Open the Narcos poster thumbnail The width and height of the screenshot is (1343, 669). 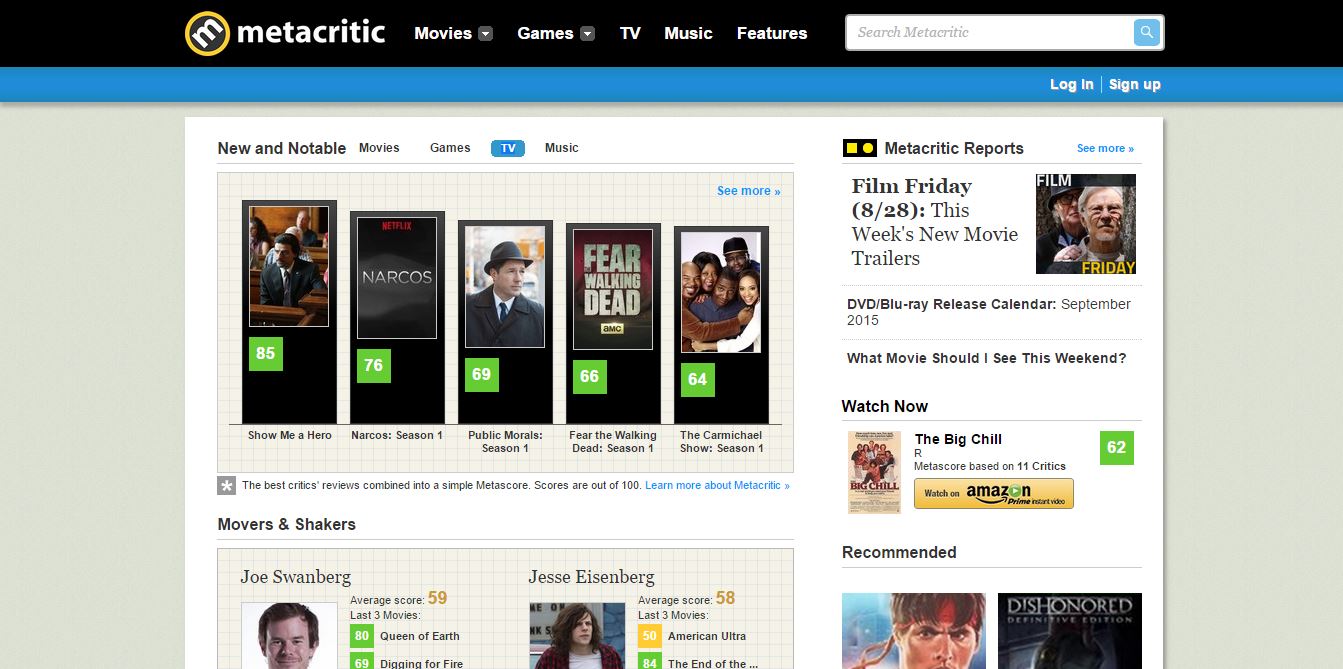(x=397, y=278)
